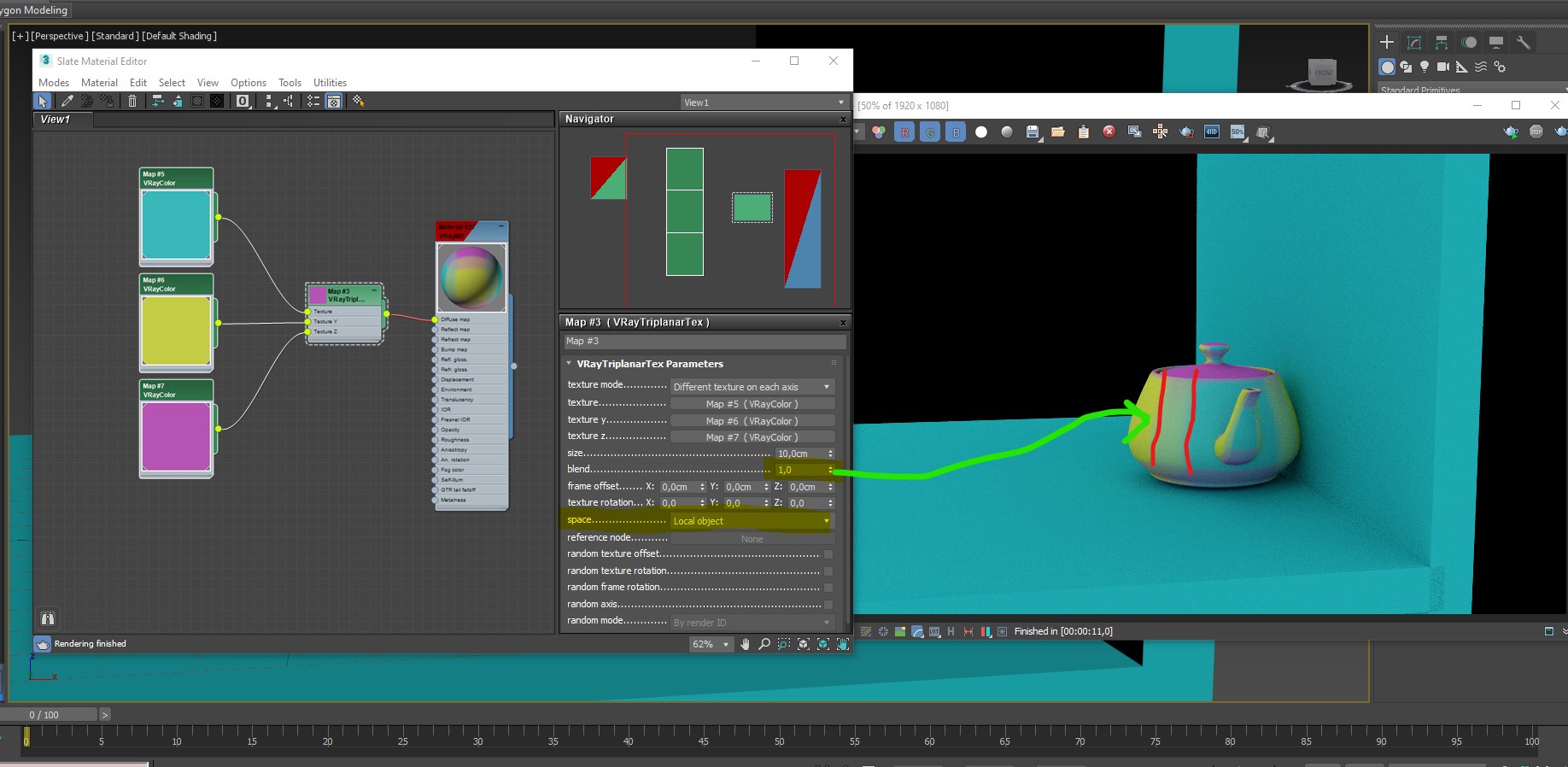Enable random texture offset checkbox
The height and width of the screenshot is (767, 1568).
click(828, 554)
